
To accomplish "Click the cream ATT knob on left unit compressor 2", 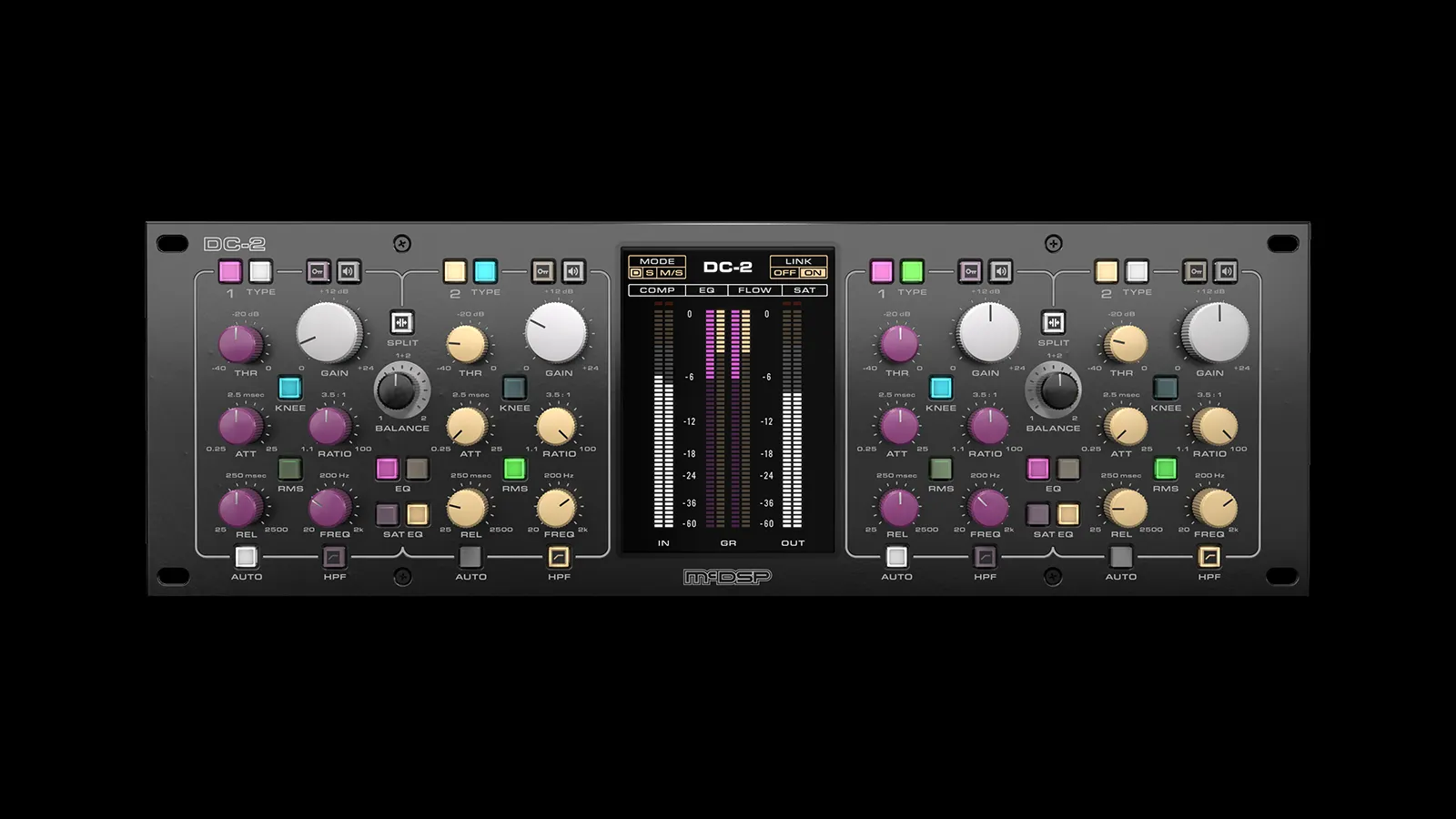I will pos(467,426).
